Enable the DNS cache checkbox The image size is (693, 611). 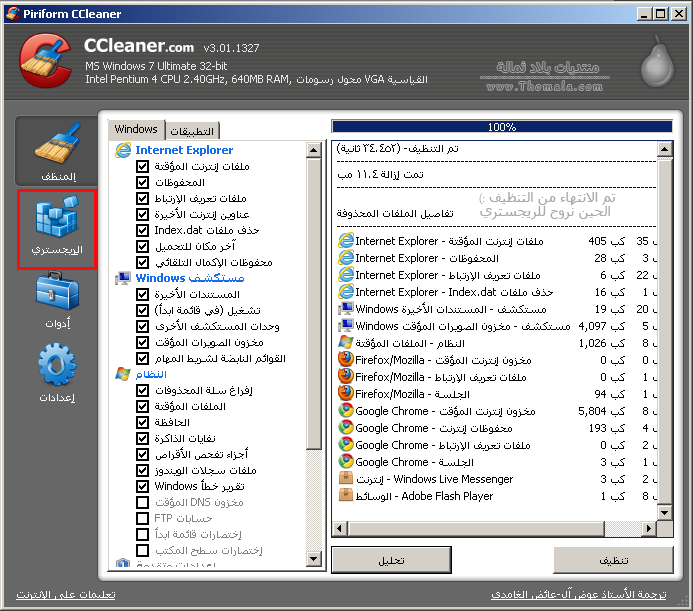point(142,502)
